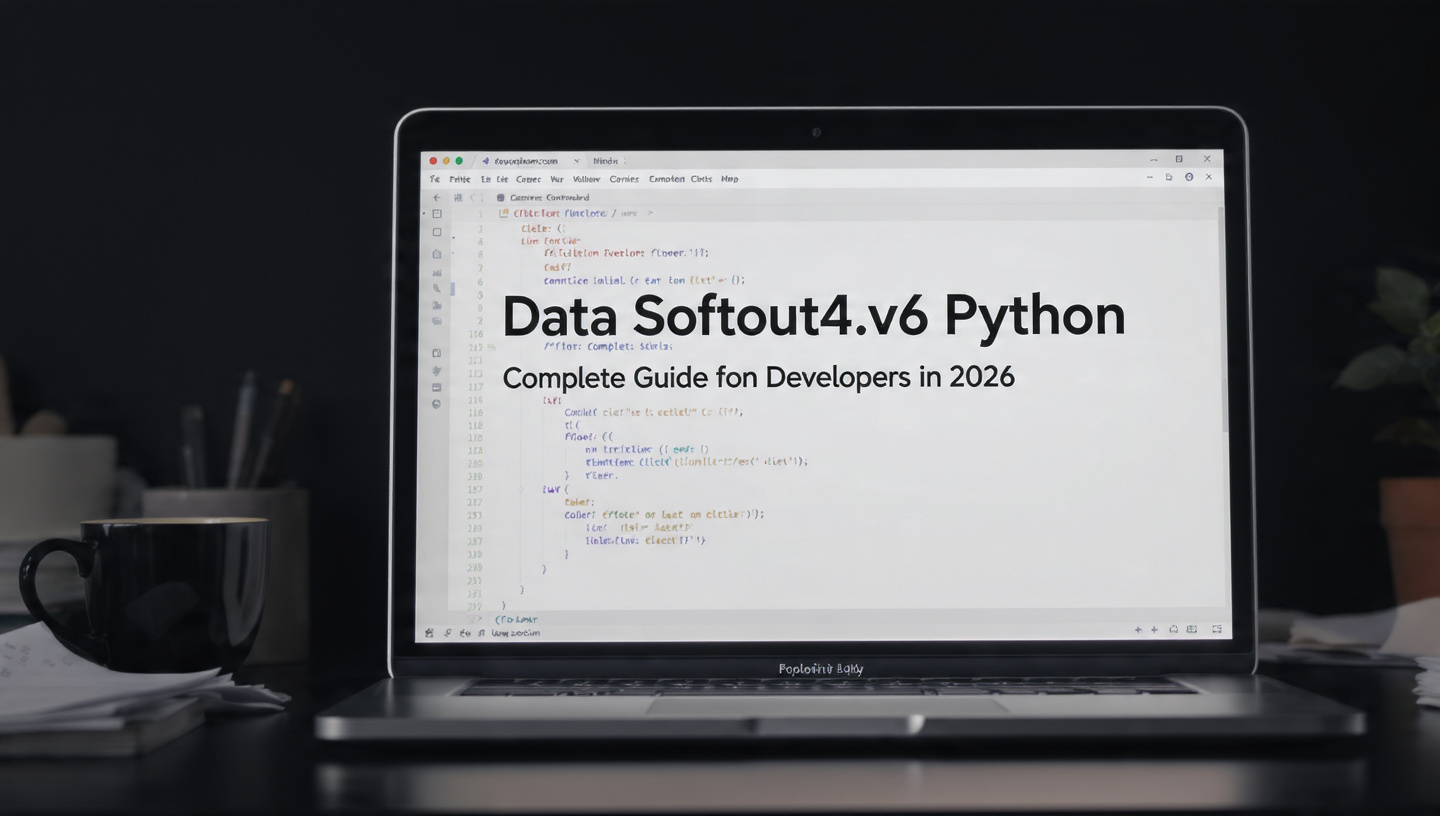Select the Explorer icon in the left sidebar

(x=436, y=213)
